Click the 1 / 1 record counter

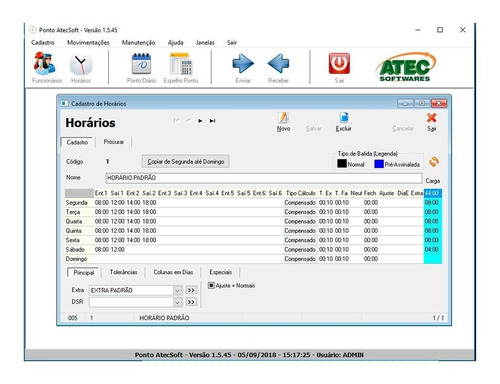pos(438,318)
